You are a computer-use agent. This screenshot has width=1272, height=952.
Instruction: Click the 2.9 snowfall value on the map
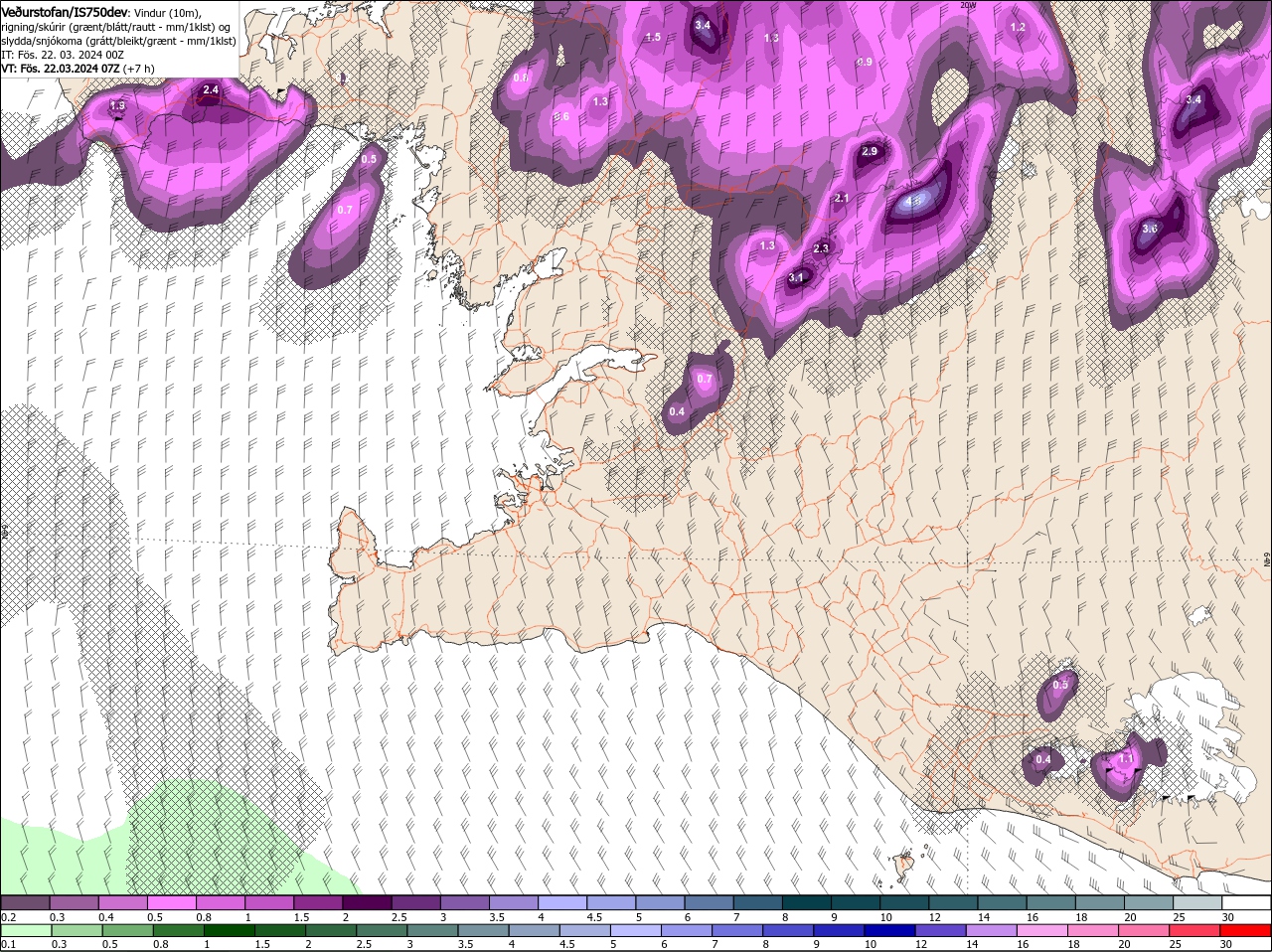tap(870, 151)
